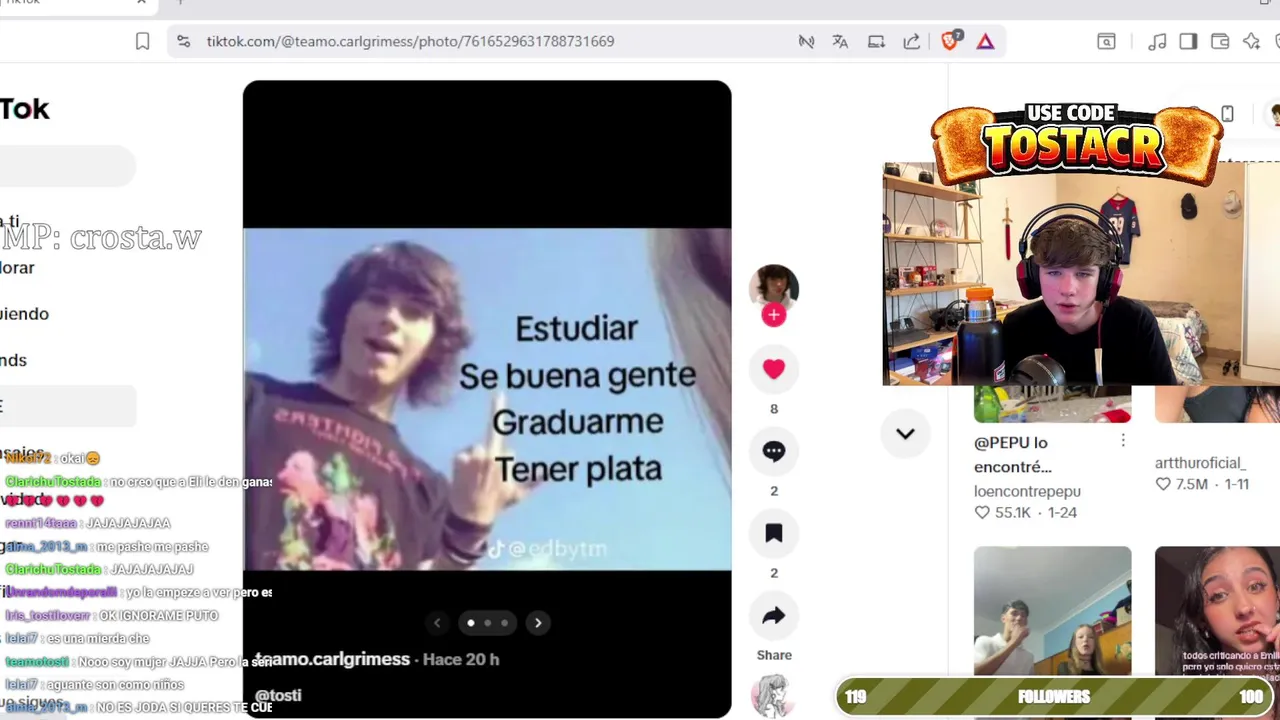
Task: Open thumbnail with two people in room
Action: coord(1053,611)
